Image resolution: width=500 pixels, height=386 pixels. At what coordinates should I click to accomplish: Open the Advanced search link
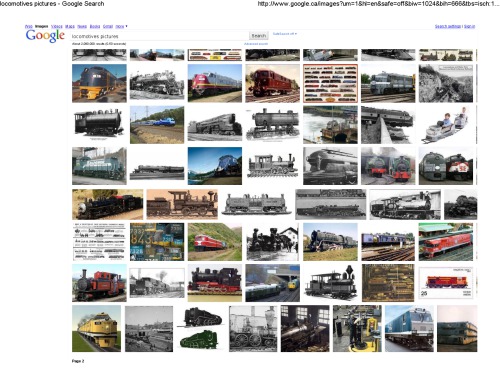pyautogui.click(x=256, y=44)
